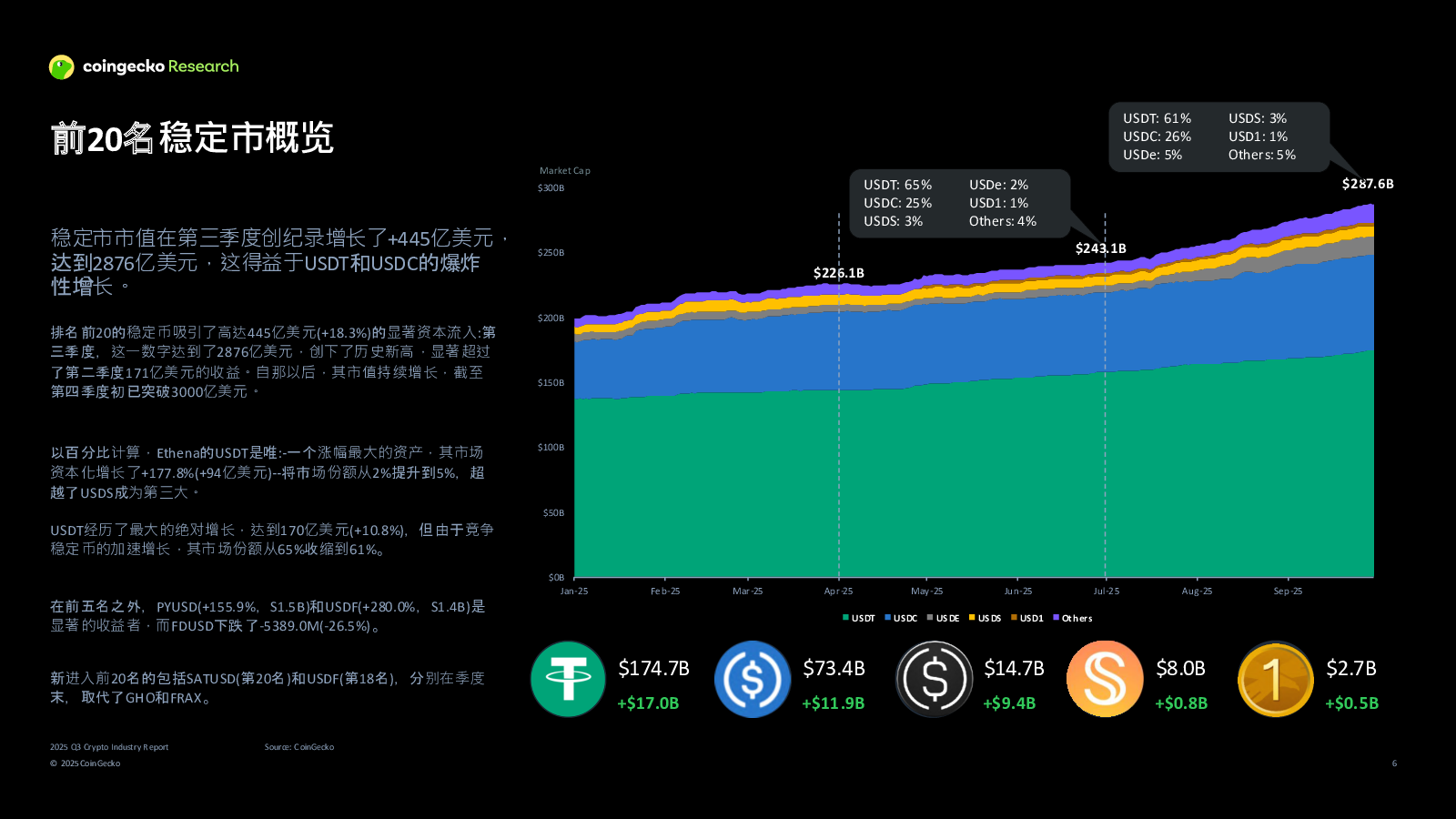Click the gold USD1 coin icon
The width and height of the screenshot is (1456, 819).
tap(1275, 679)
